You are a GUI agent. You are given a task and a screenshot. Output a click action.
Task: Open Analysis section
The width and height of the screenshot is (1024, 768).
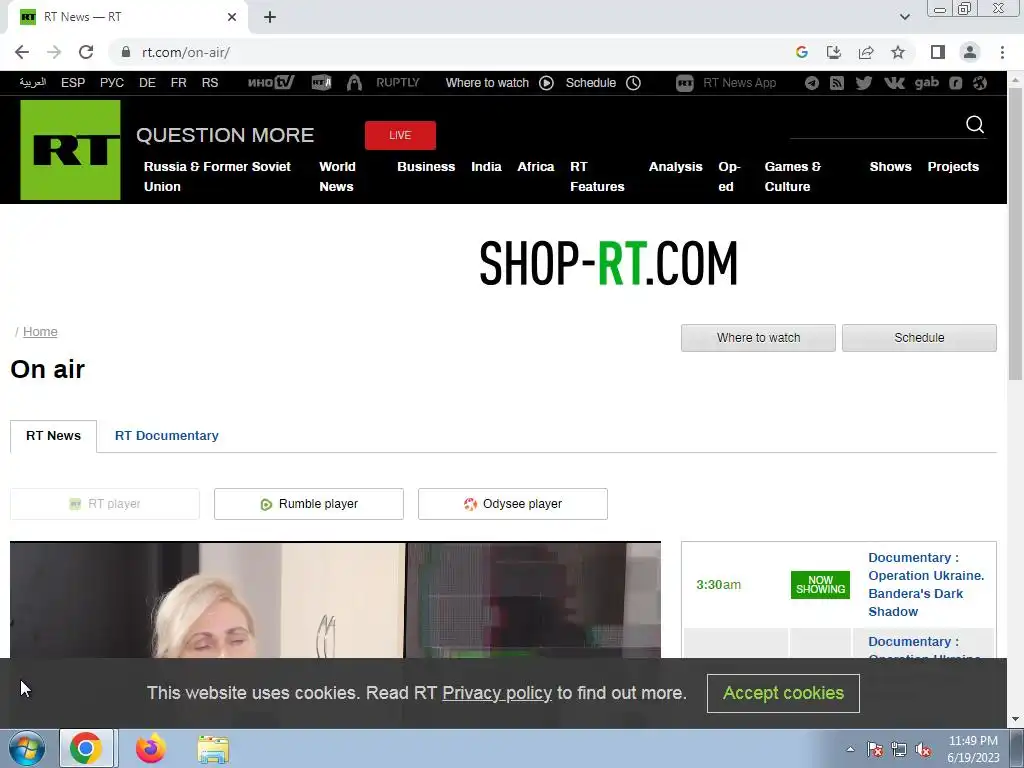[675, 167]
